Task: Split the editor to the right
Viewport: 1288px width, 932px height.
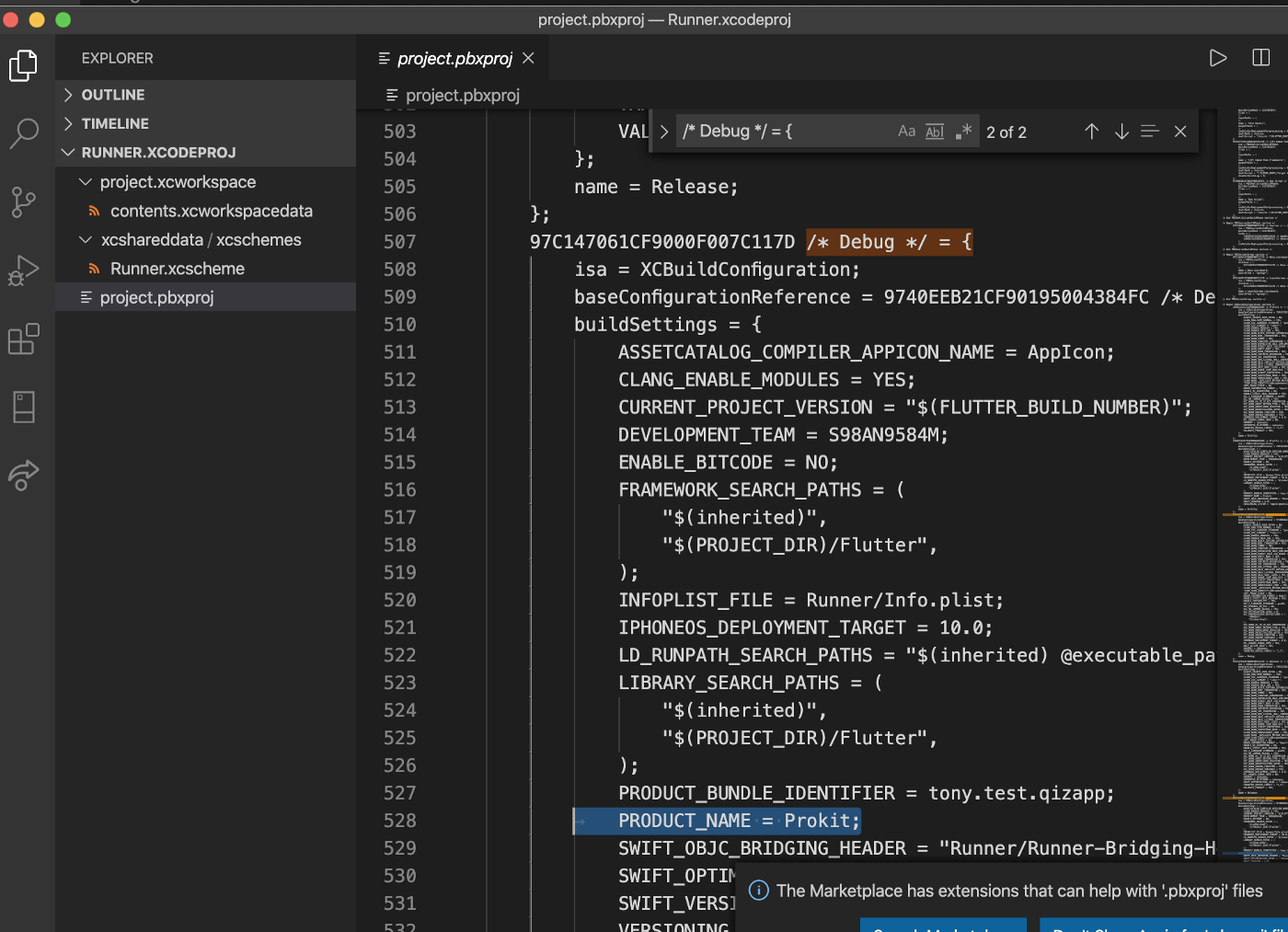Action: point(1260,58)
